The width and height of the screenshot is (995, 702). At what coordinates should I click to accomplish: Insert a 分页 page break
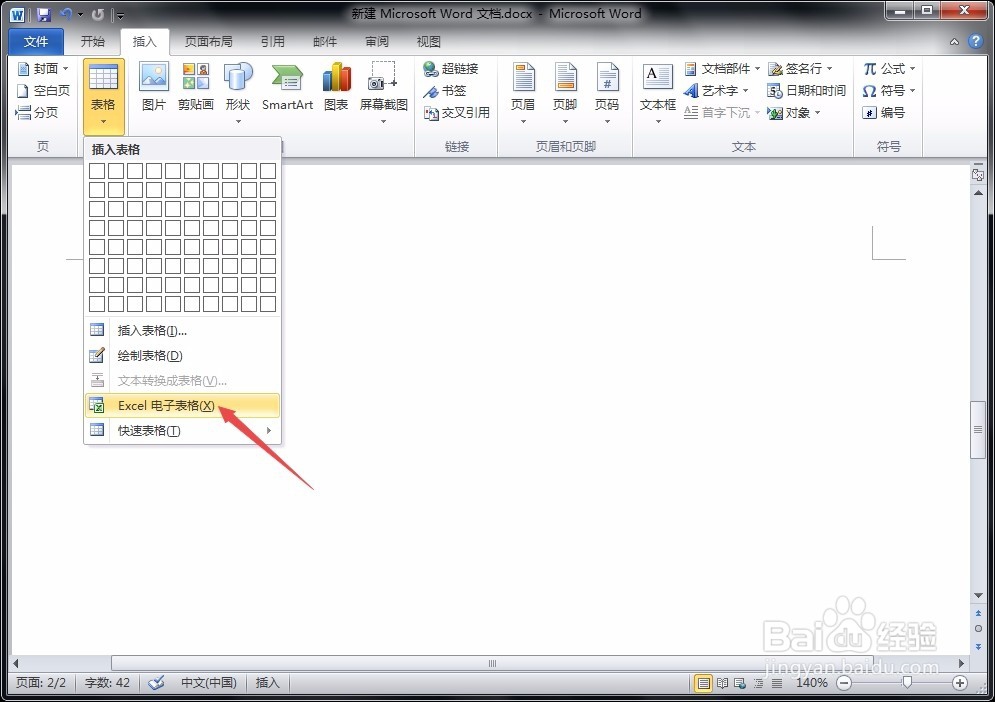pos(37,113)
